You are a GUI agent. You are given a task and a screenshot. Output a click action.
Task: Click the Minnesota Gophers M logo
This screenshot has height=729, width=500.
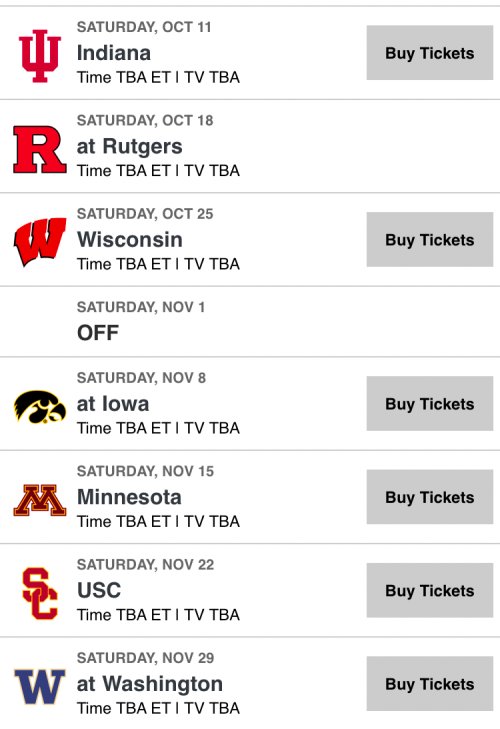40,500
